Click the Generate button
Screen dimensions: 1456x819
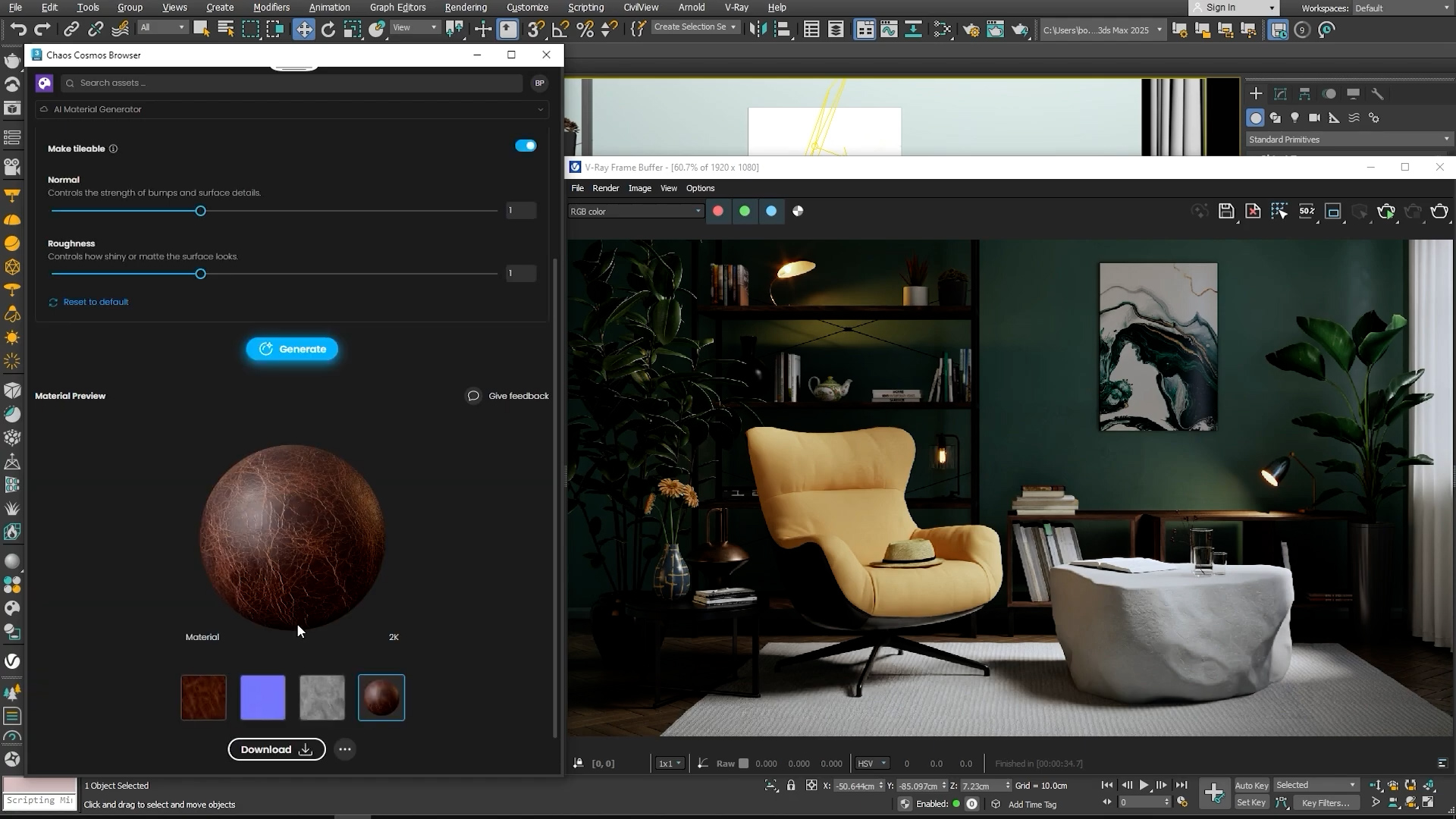point(292,349)
